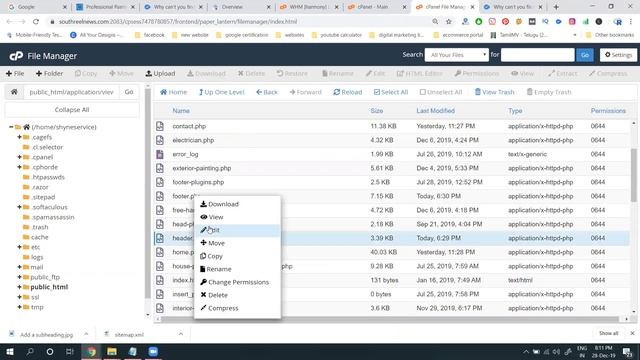Open File Manager Settings
Screen dimensions: 640x360
tap(618, 55)
